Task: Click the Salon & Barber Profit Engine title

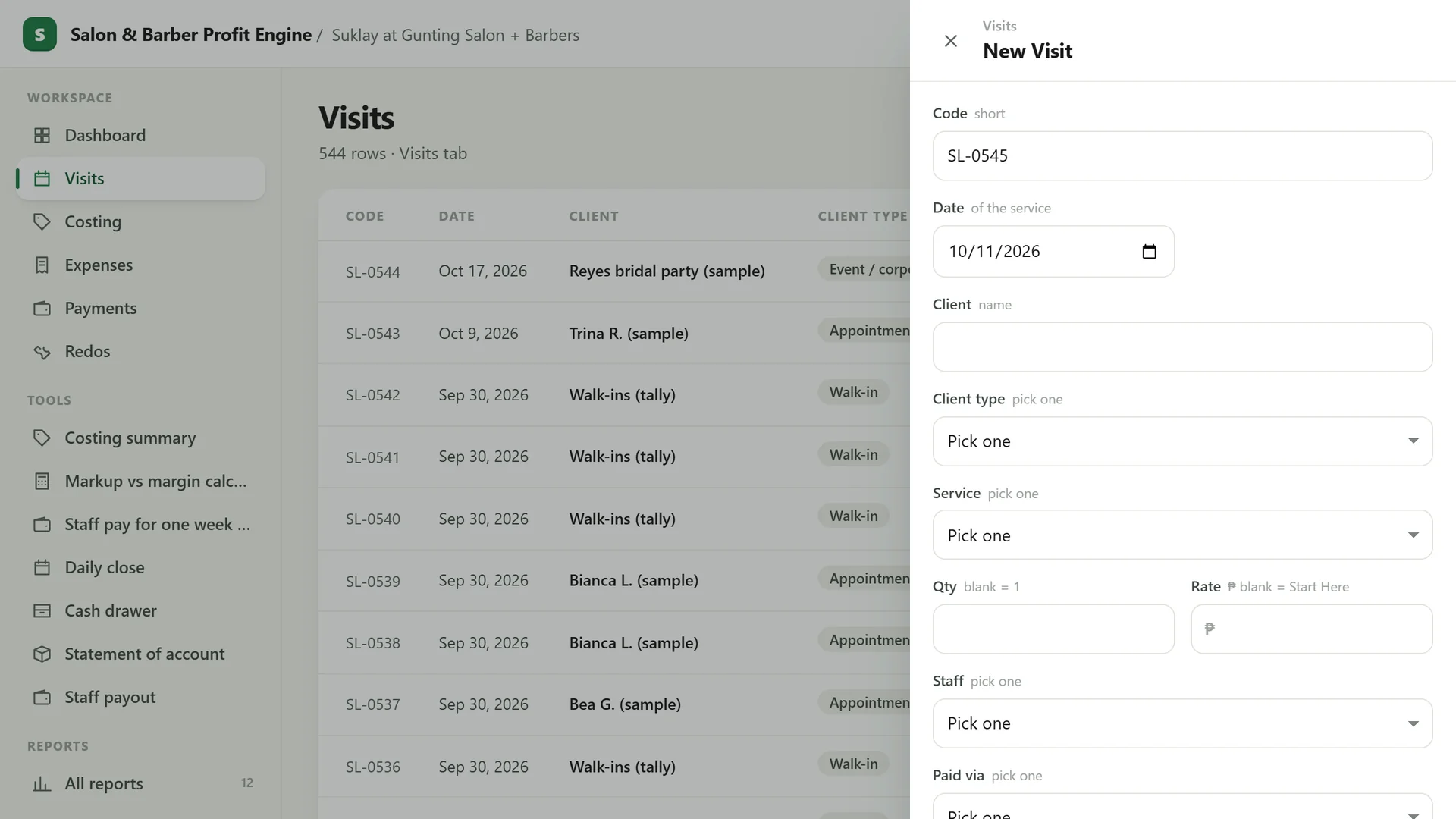Action: pos(191,35)
